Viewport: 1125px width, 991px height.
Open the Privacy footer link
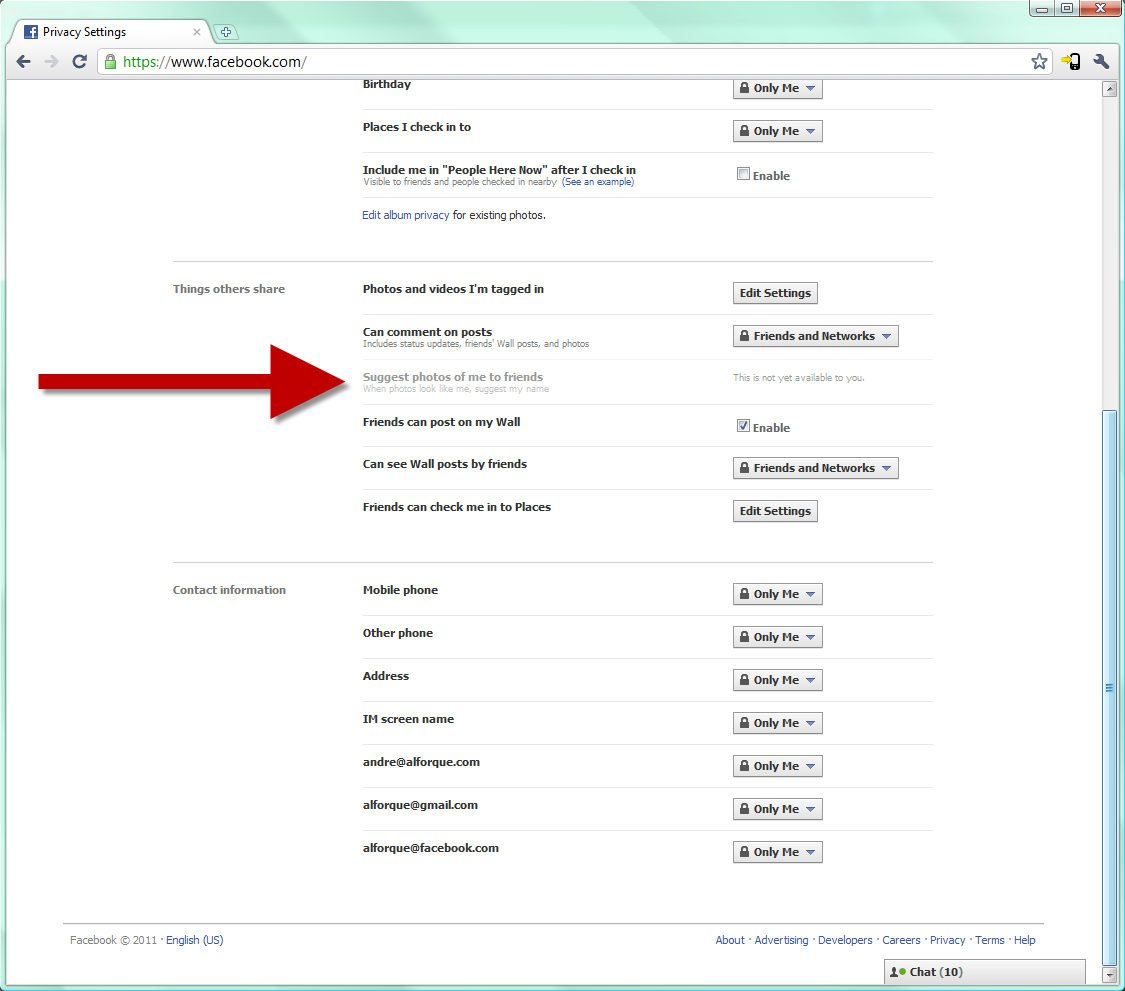pyautogui.click(x=947, y=940)
